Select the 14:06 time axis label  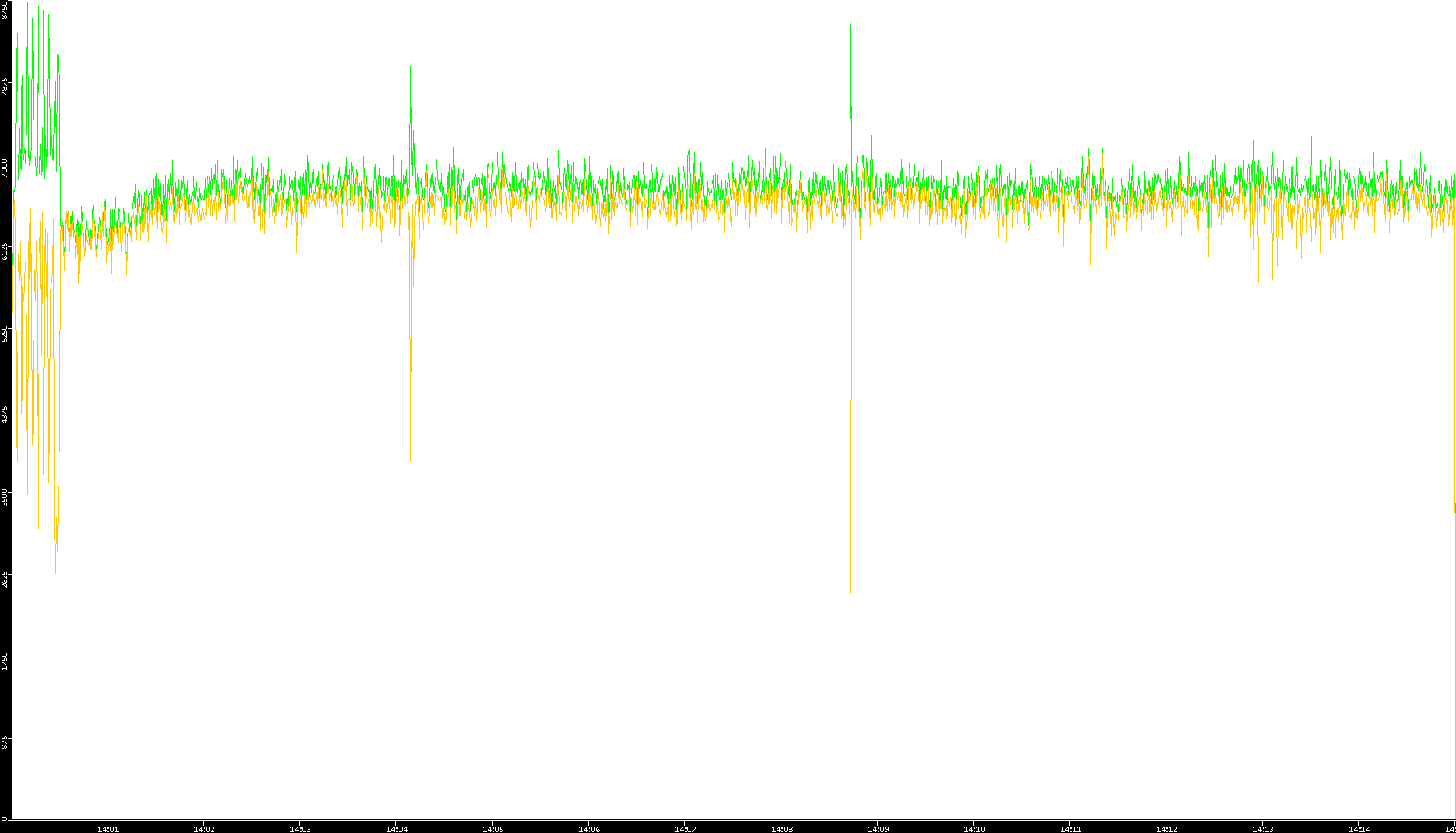589,829
